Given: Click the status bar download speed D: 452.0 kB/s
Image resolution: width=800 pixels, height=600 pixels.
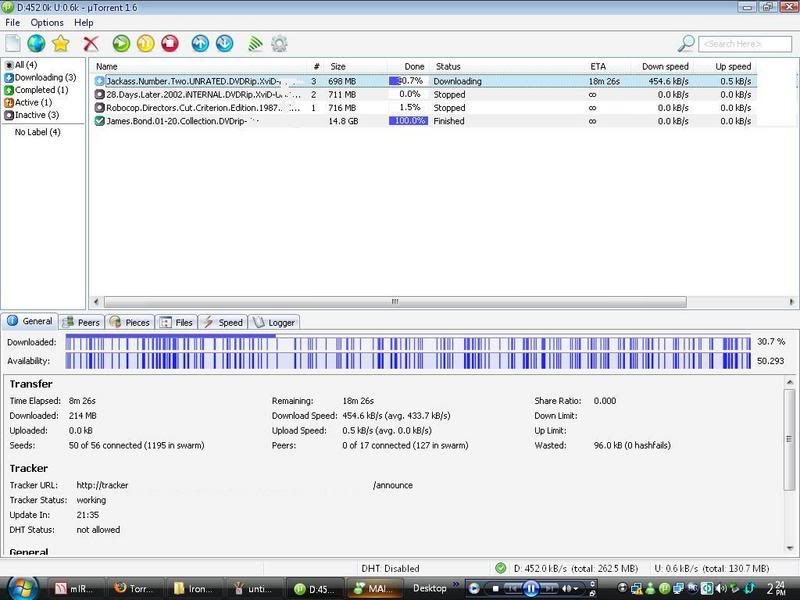Looking at the screenshot, I should [x=576, y=568].
